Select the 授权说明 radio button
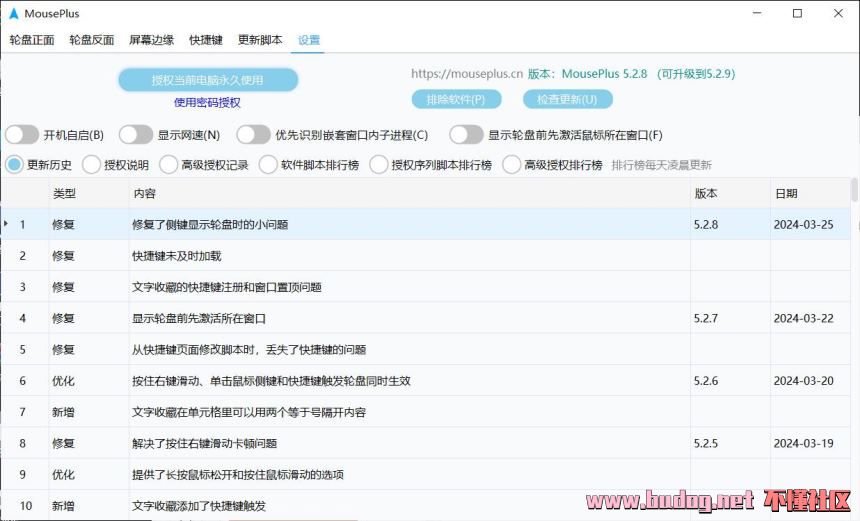The image size is (860, 521). (91, 165)
